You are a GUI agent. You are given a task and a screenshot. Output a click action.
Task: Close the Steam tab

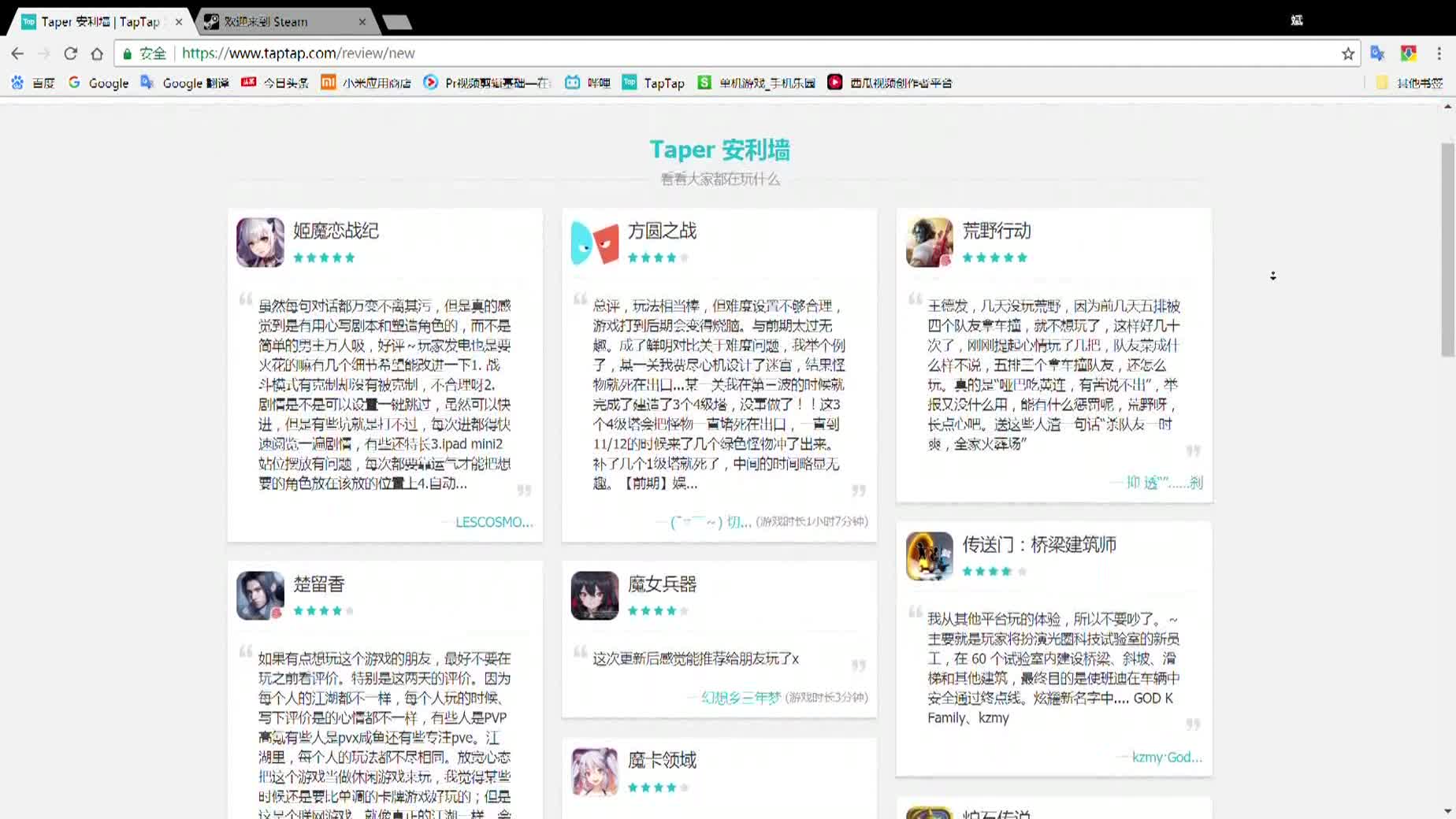point(362,22)
